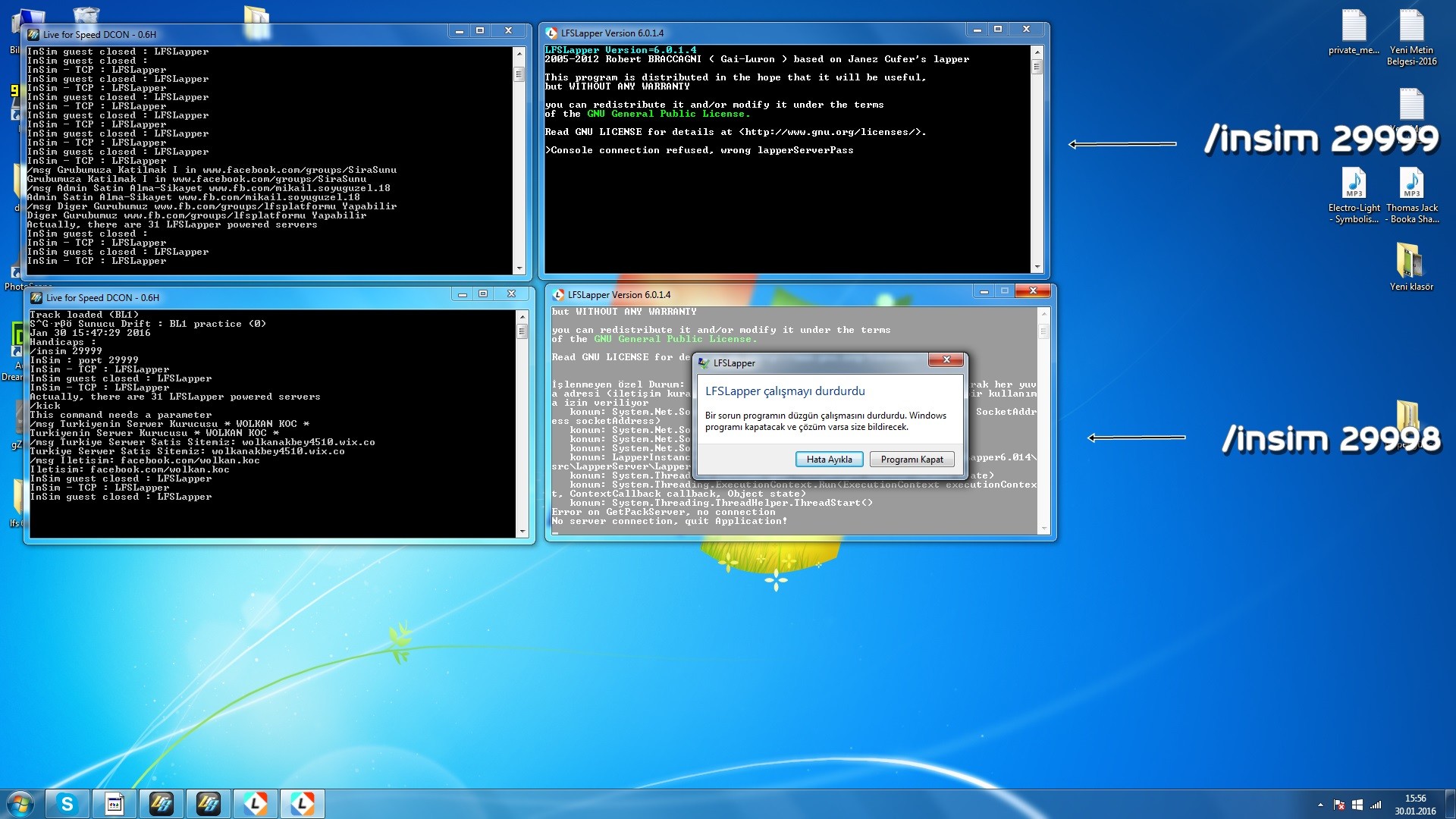Click 'This command needs a parameter' line
1456x819 pixels.
click(x=121, y=415)
